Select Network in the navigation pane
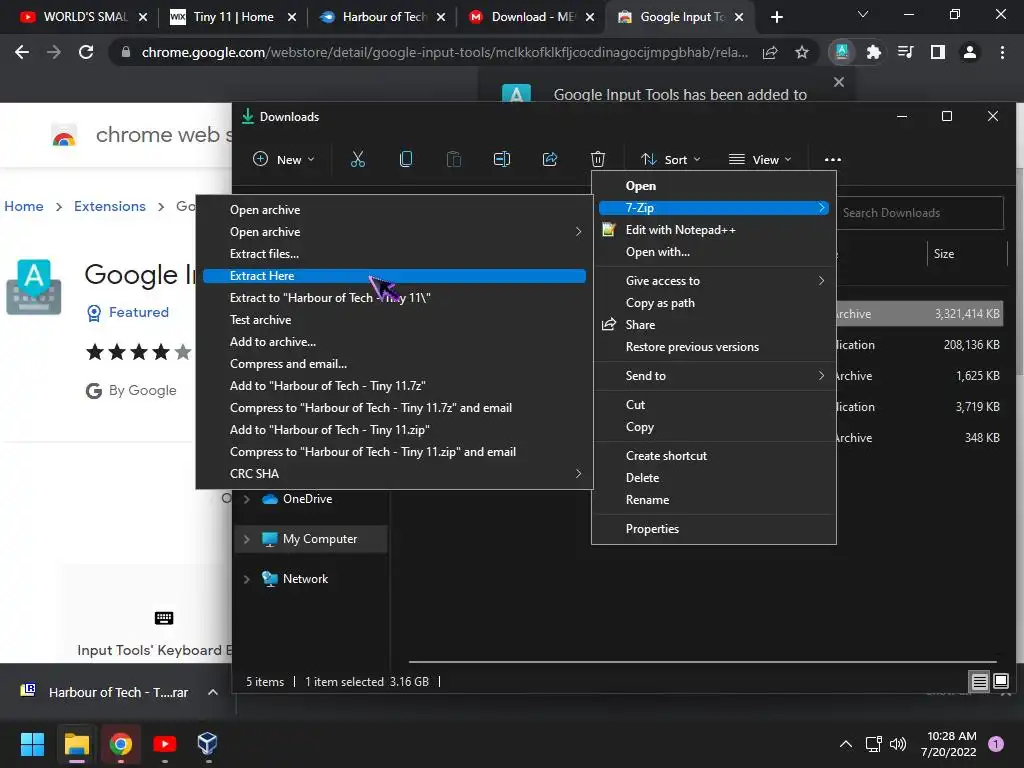Screen dimensions: 1024x768 tap(305, 579)
